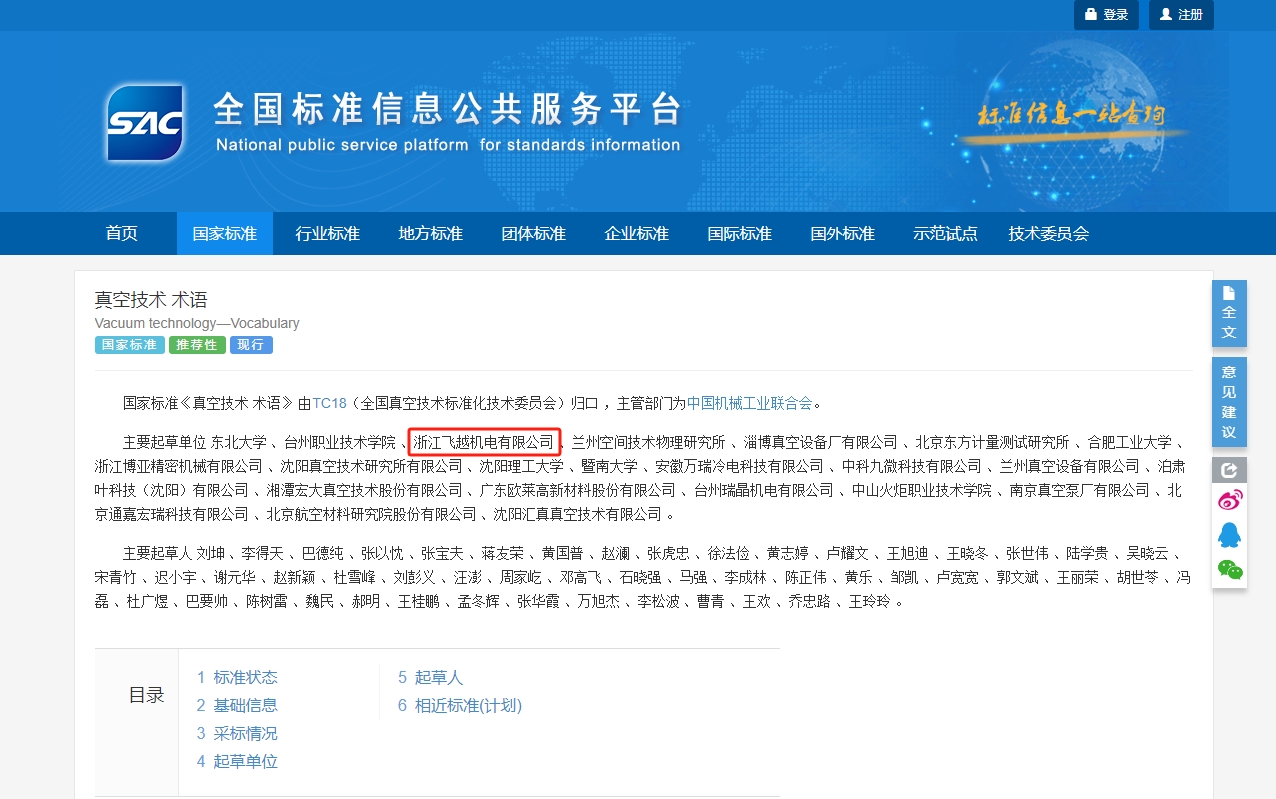This screenshot has width=1276, height=799.
Task: Open the 意见建议 feedback side button
Action: click(x=1229, y=402)
